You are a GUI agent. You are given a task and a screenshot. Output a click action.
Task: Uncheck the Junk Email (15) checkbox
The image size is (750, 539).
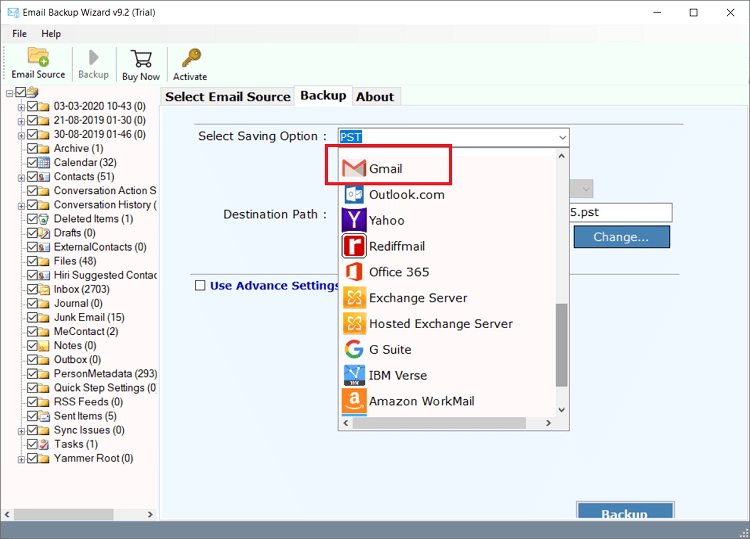coord(32,318)
